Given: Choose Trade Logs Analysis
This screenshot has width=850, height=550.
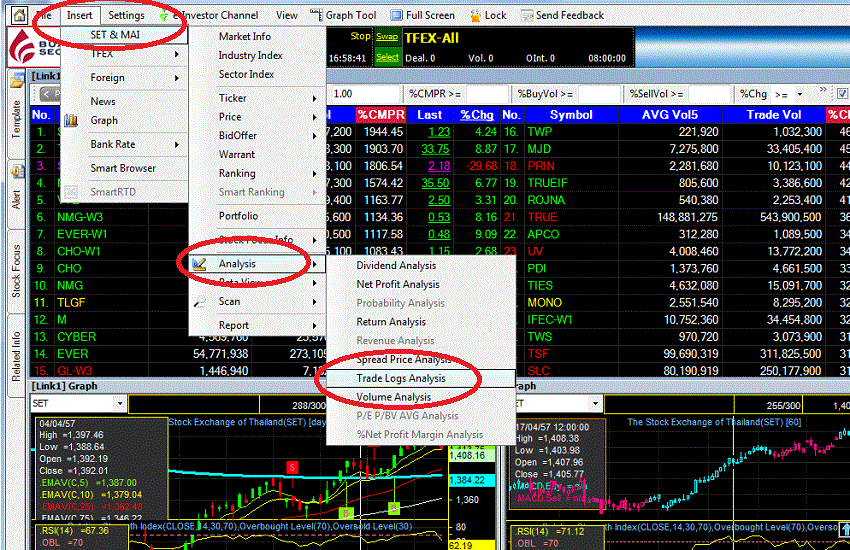Looking at the screenshot, I should coord(421,378).
